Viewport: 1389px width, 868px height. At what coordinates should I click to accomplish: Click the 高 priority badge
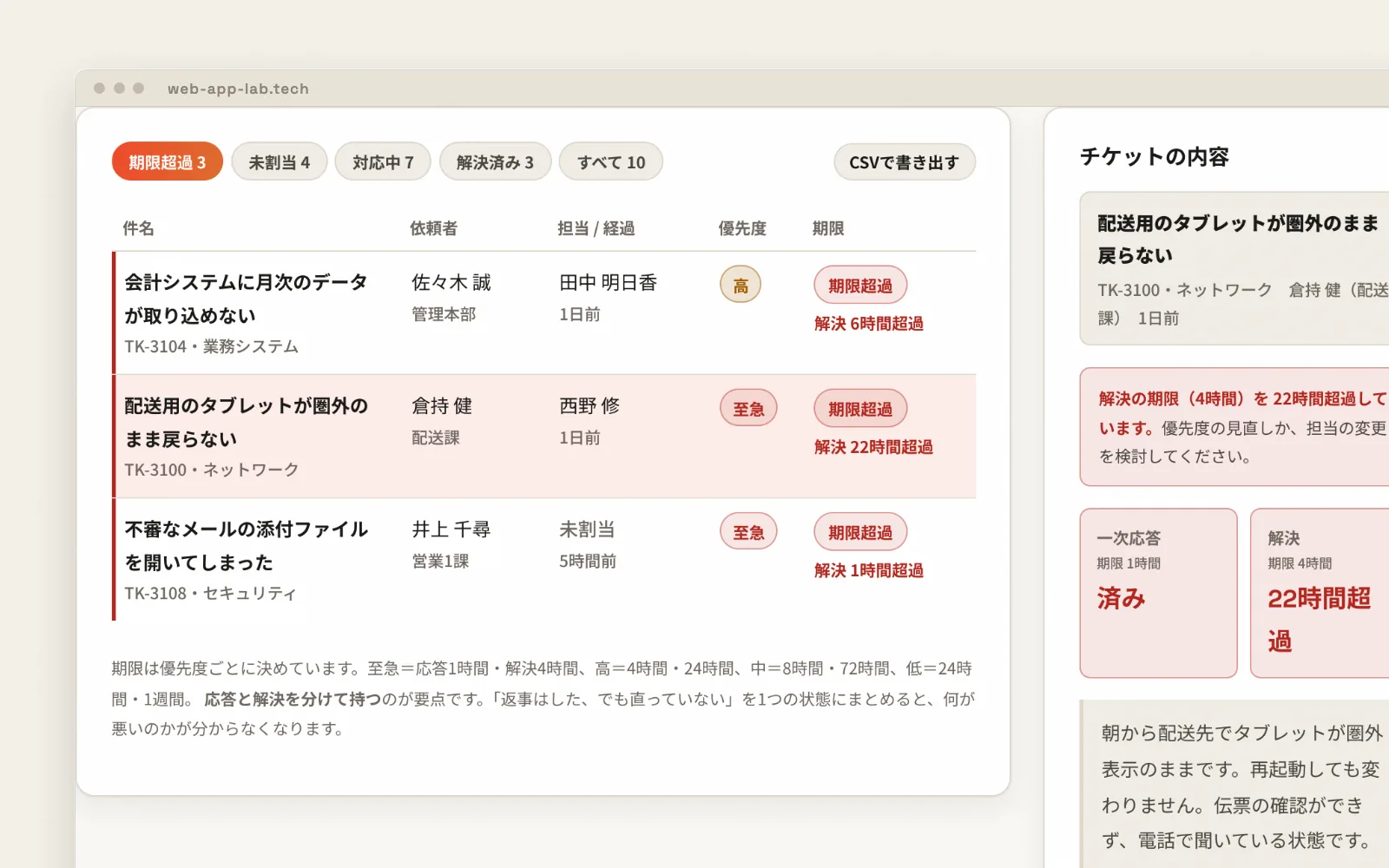(741, 285)
